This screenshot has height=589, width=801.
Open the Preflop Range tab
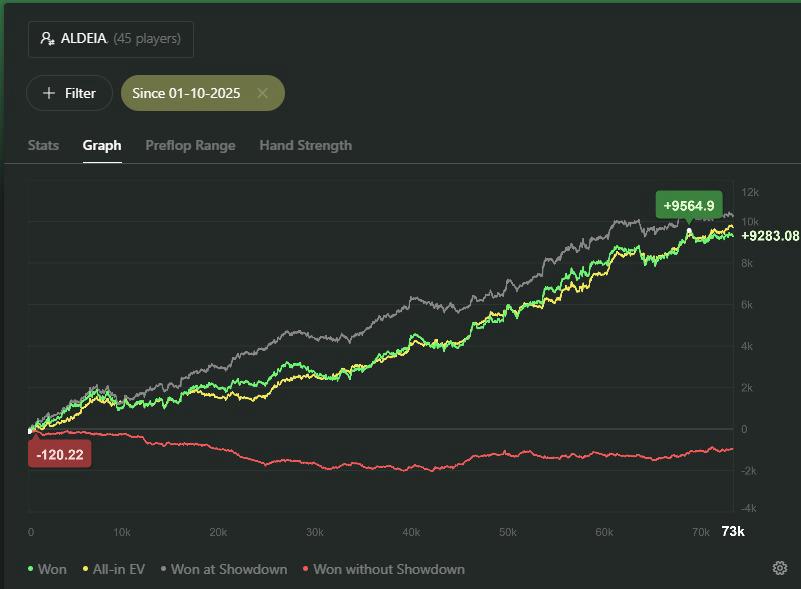[190, 145]
